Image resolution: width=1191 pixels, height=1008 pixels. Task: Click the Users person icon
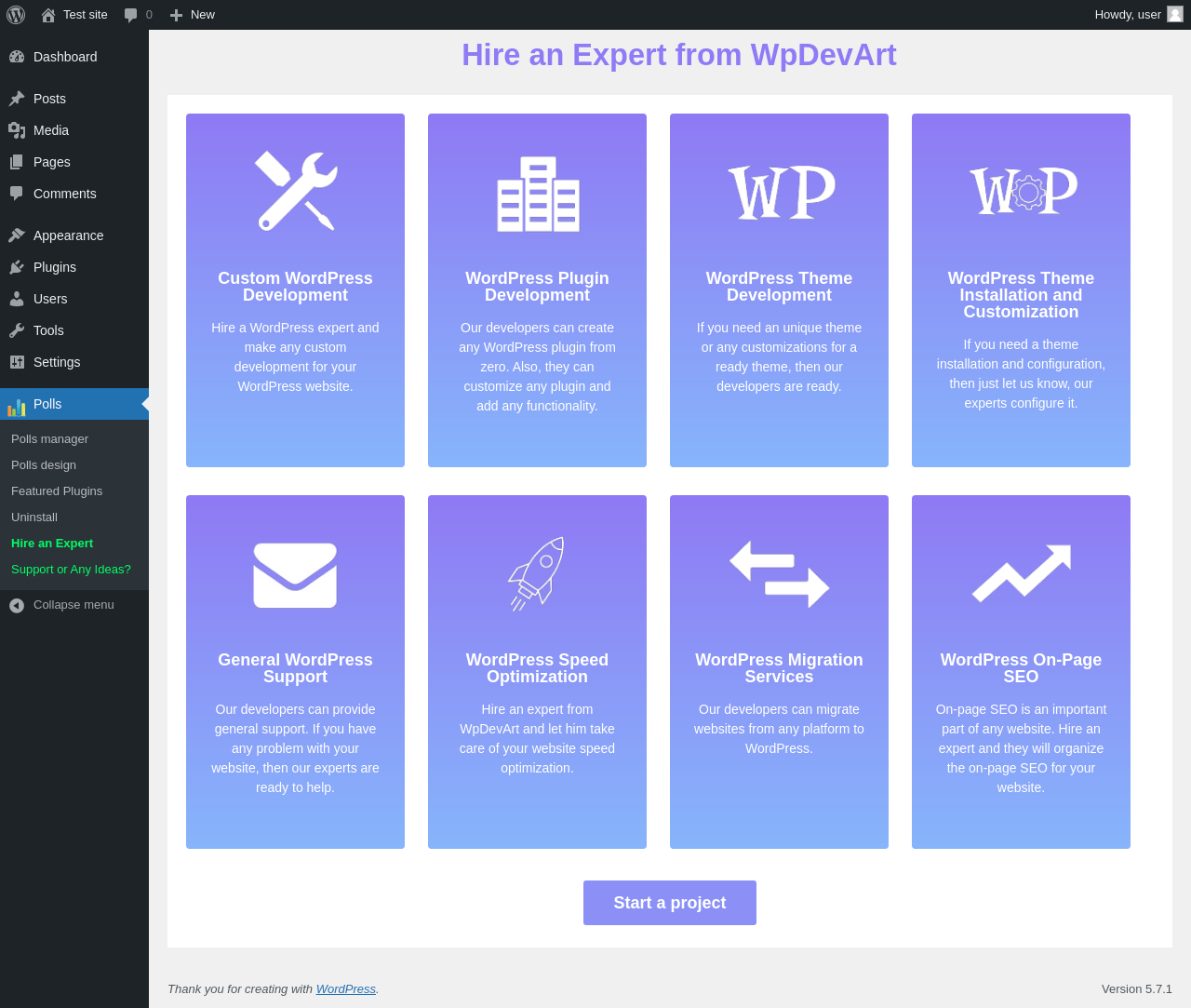coord(17,299)
